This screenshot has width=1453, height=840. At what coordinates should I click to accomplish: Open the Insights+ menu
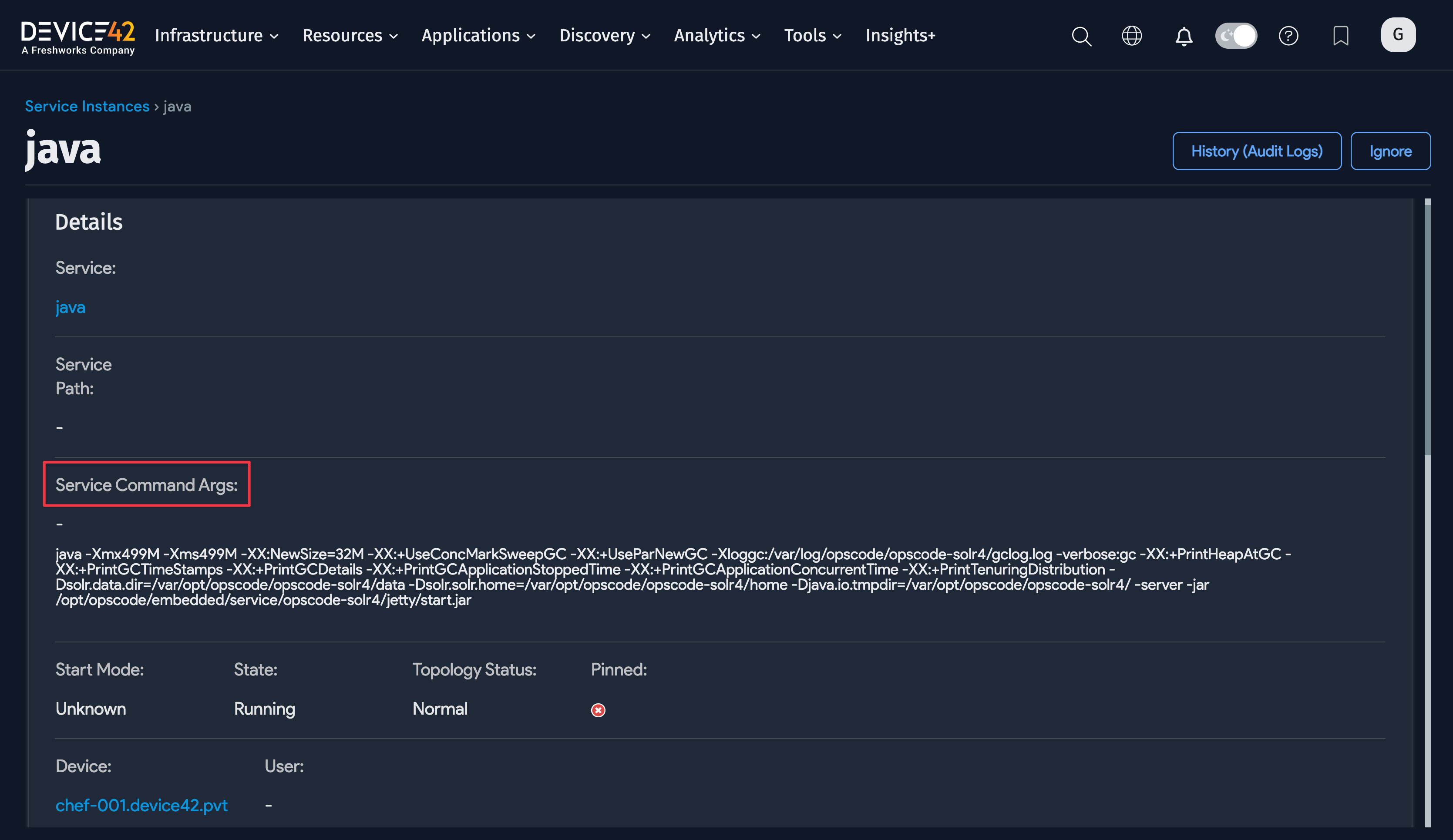[900, 35]
